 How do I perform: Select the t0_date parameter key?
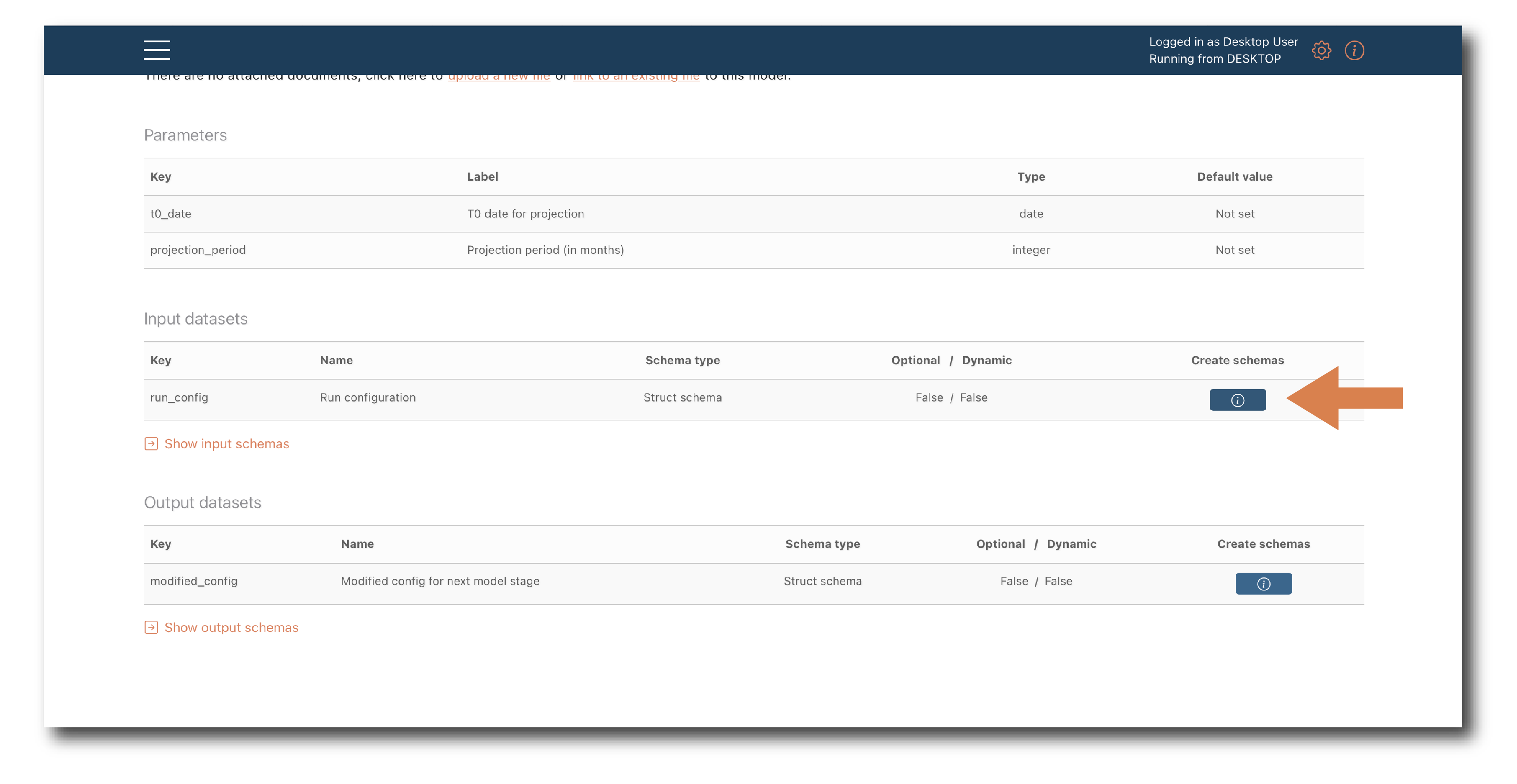[171, 214]
